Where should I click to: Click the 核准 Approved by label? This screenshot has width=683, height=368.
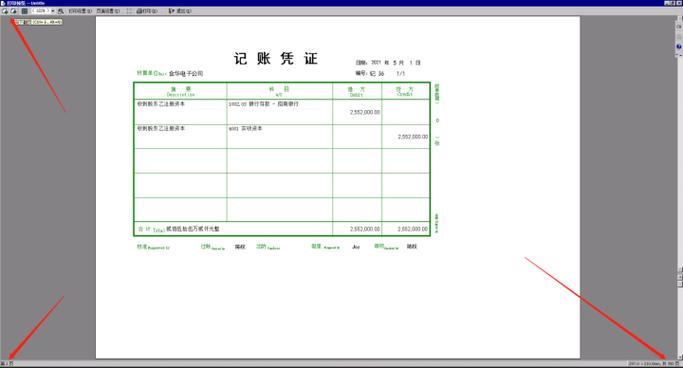click(153, 247)
